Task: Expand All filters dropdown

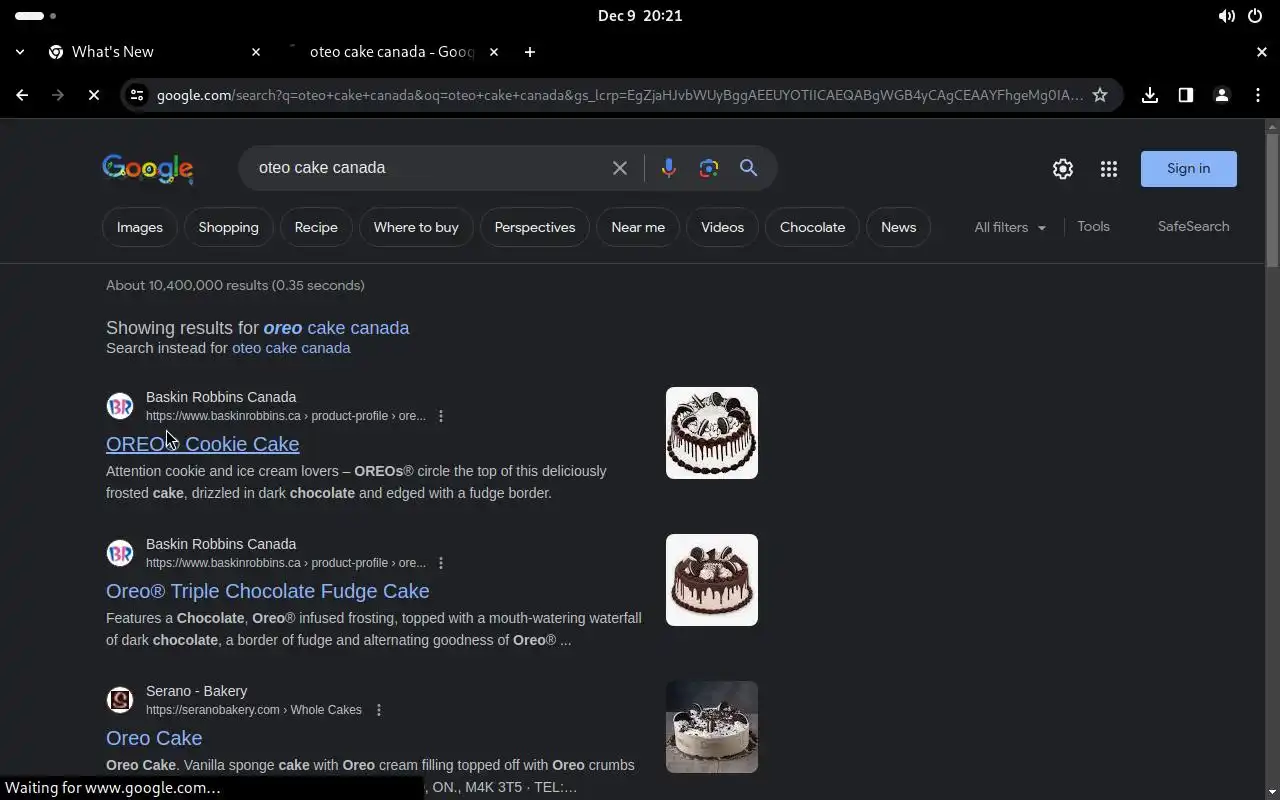Action: pos(1010,227)
